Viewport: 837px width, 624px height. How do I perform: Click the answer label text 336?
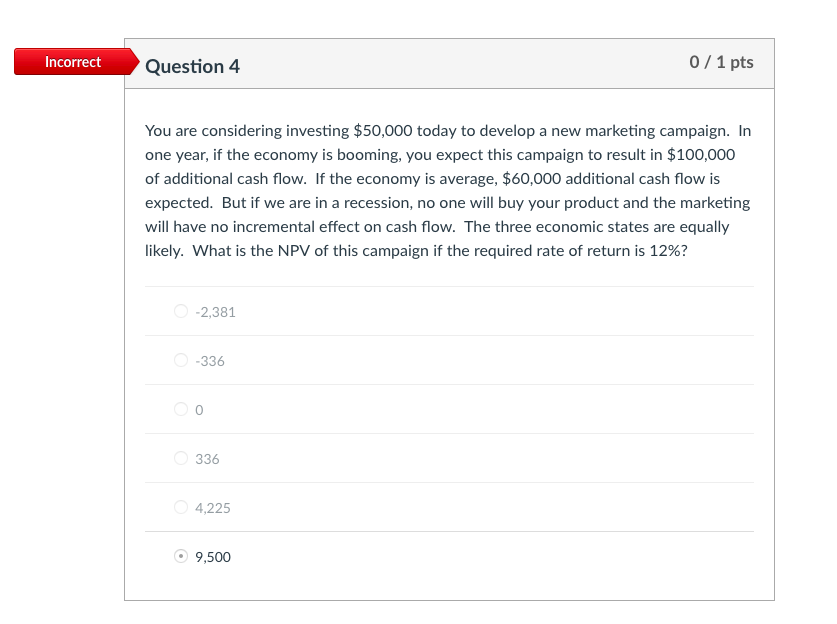[207, 458]
